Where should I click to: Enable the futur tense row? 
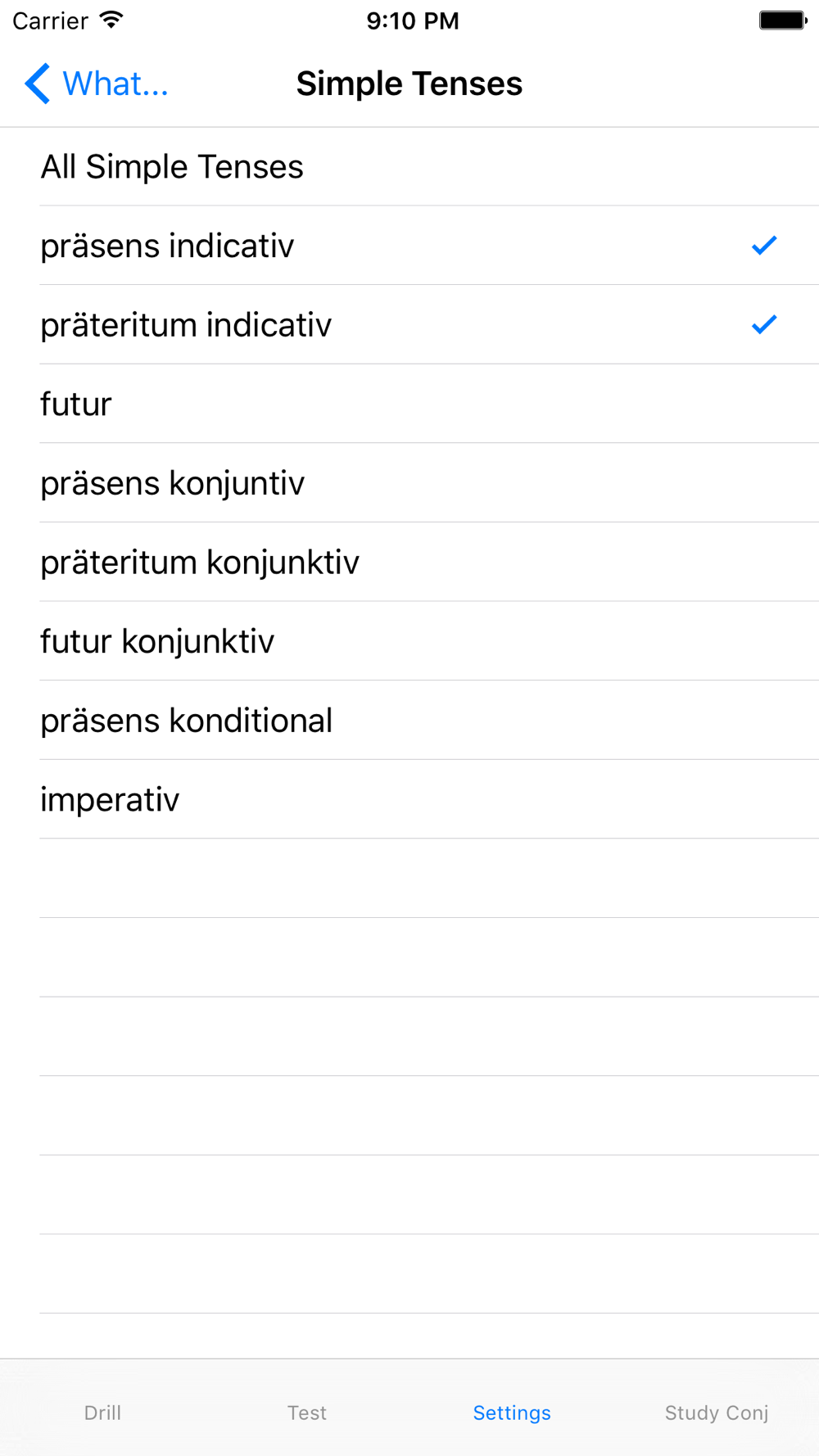[409, 405]
